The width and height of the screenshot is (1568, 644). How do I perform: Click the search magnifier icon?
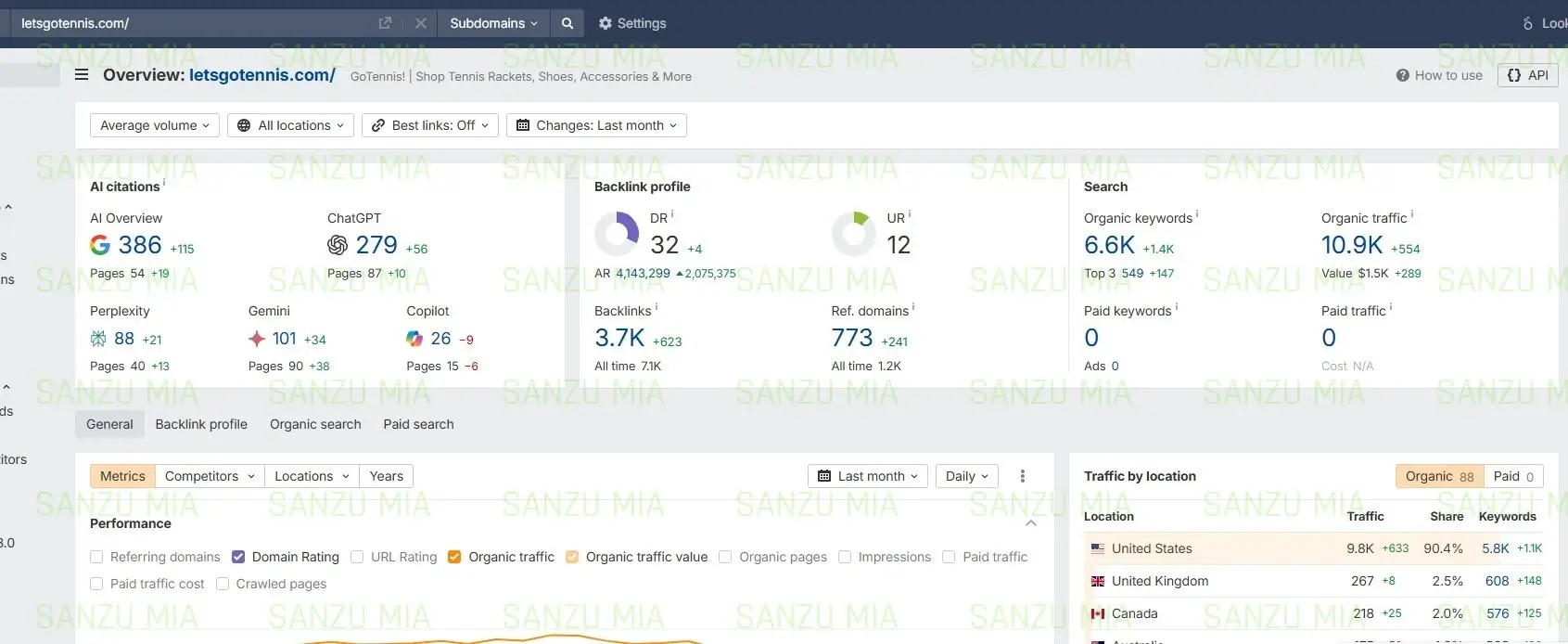tap(567, 23)
